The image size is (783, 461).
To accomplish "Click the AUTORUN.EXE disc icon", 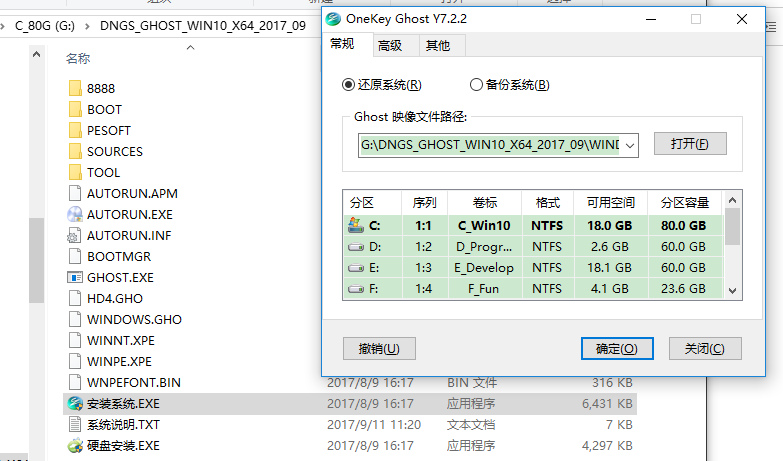I will click(x=75, y=214).
